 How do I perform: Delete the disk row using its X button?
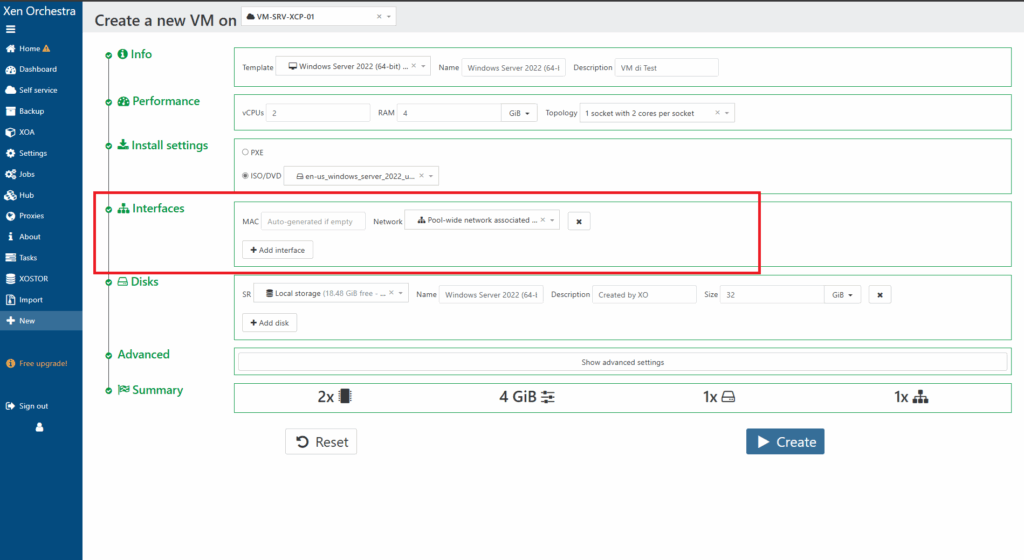(879, 295)
